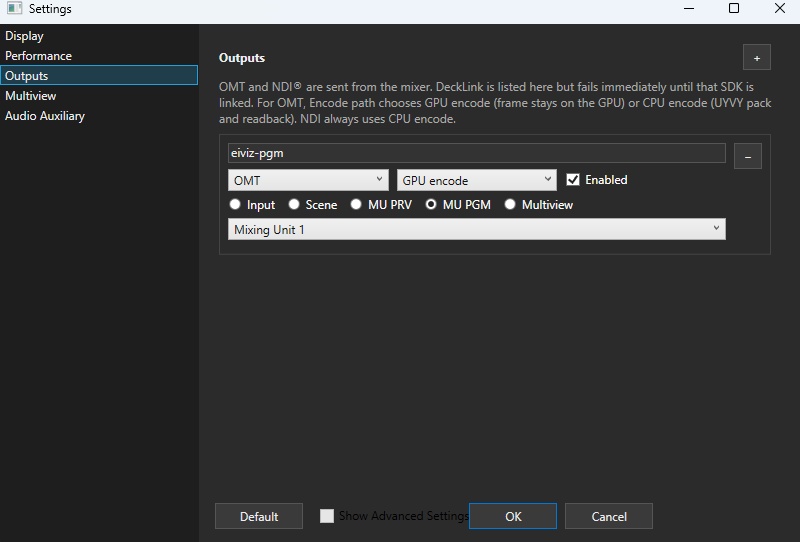Click the Settings window app icon

pyautogui.click(x=14, y=8)
